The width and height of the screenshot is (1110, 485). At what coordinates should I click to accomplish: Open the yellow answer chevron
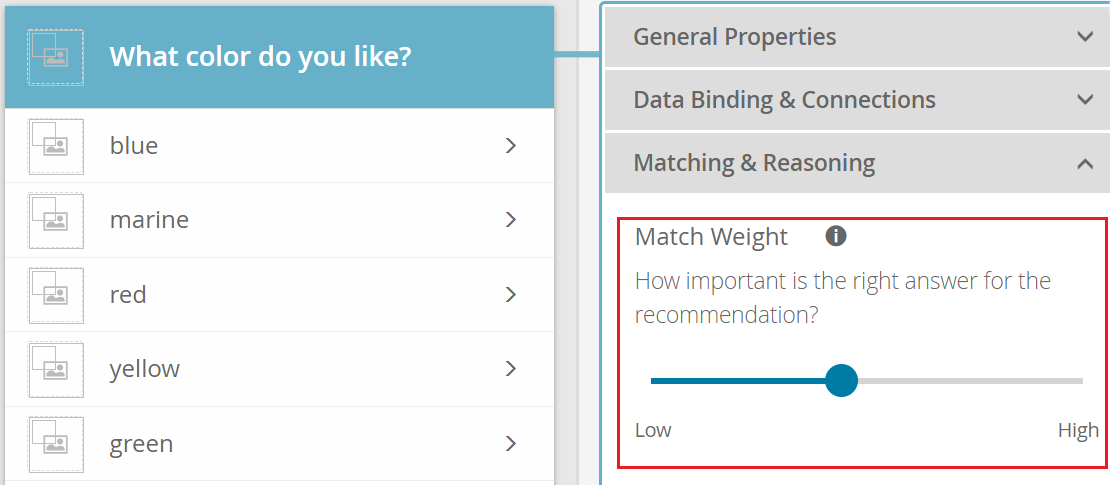[511, 369]
